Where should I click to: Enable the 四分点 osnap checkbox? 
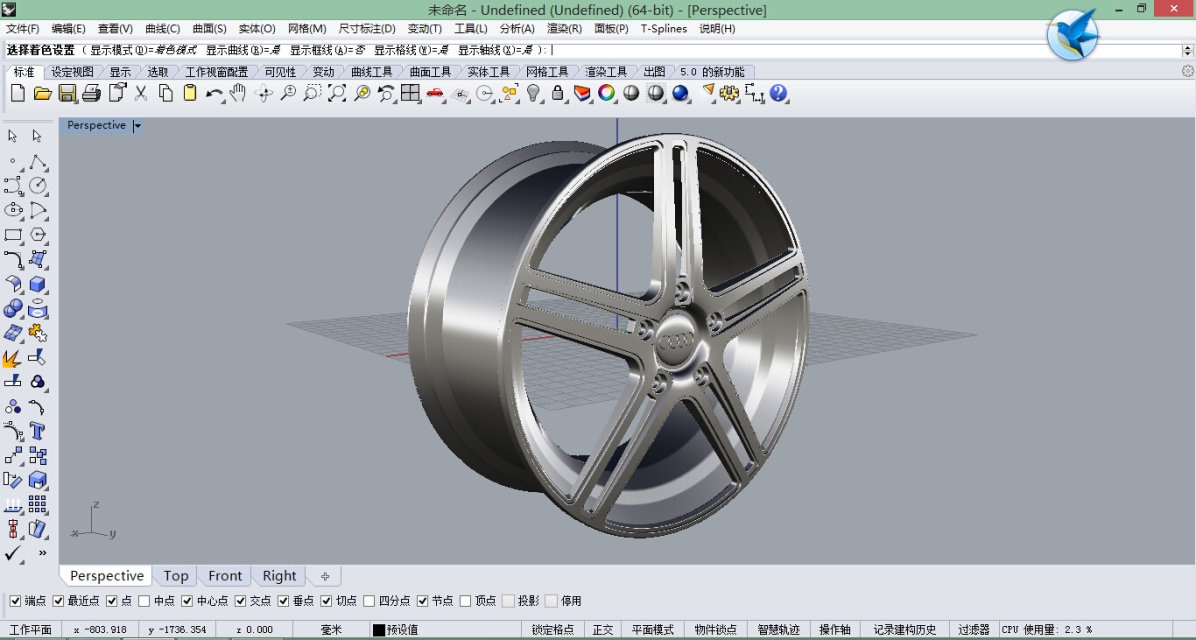pos(369,601)
